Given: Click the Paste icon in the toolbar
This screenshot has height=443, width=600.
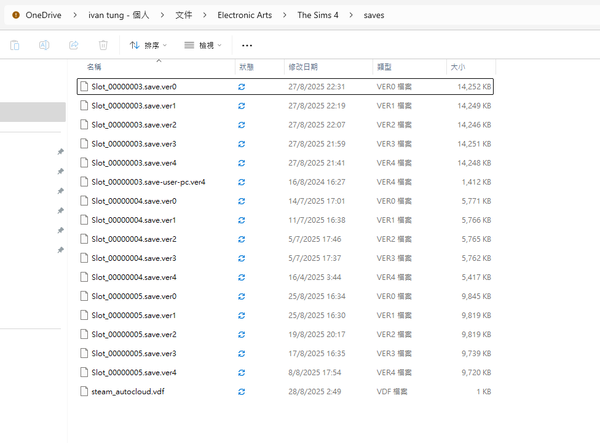Looking at the screenshot, I should [x=15, y=45].
